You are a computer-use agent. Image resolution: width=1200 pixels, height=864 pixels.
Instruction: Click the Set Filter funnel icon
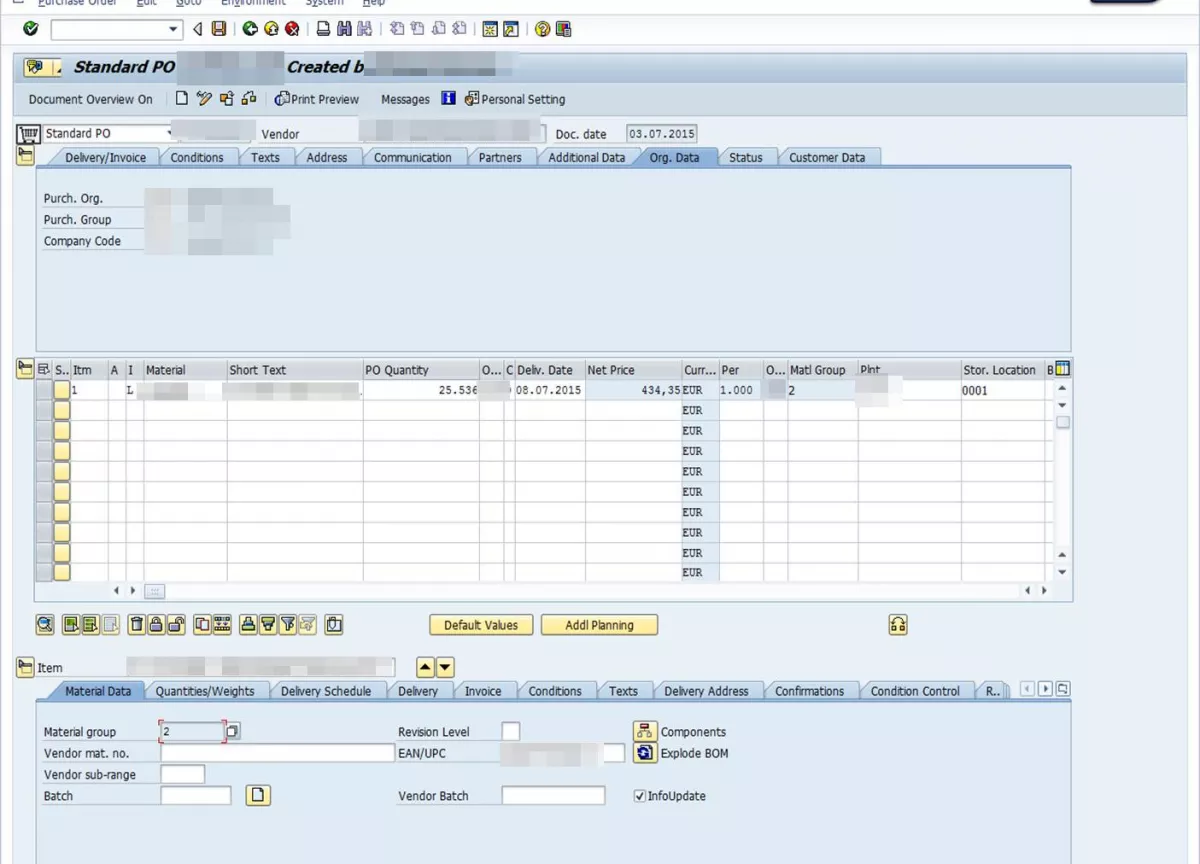pos(288,625)
